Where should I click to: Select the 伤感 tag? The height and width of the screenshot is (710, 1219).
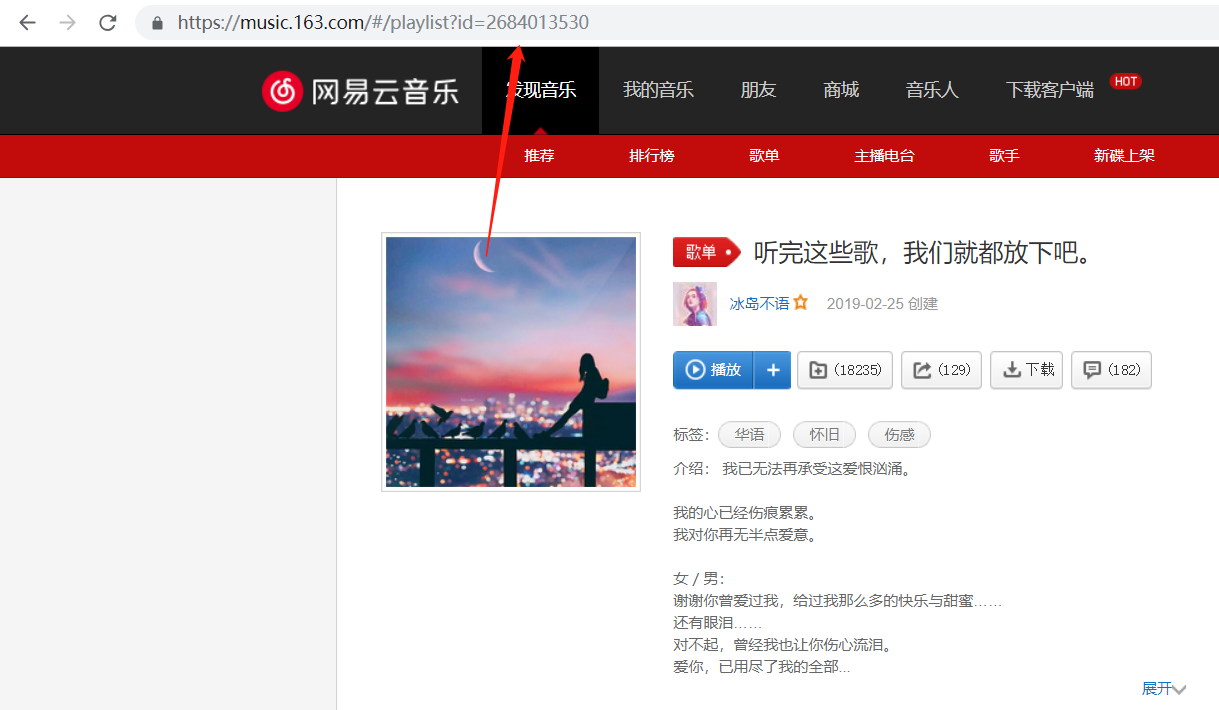click(899, 435)
